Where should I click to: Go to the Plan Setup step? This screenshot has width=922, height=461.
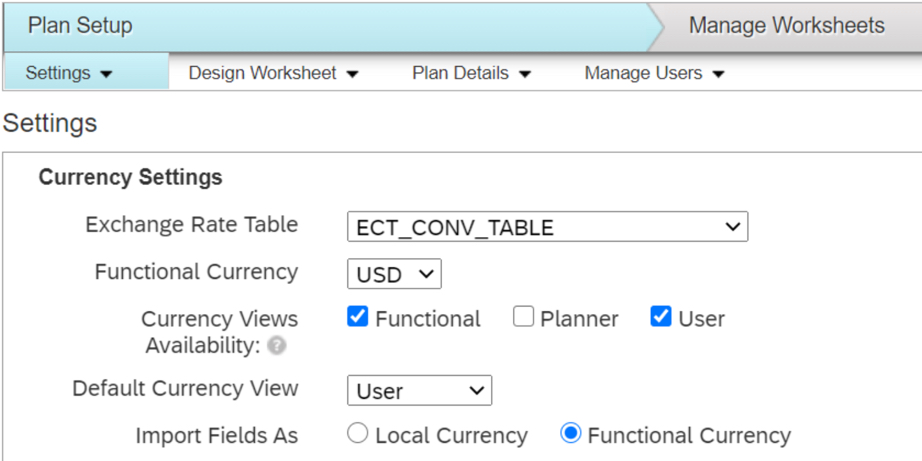80,26
